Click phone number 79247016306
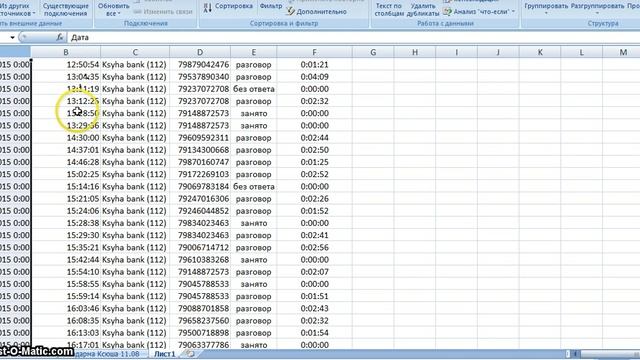640x360 pixels. [x=200, y=199]
